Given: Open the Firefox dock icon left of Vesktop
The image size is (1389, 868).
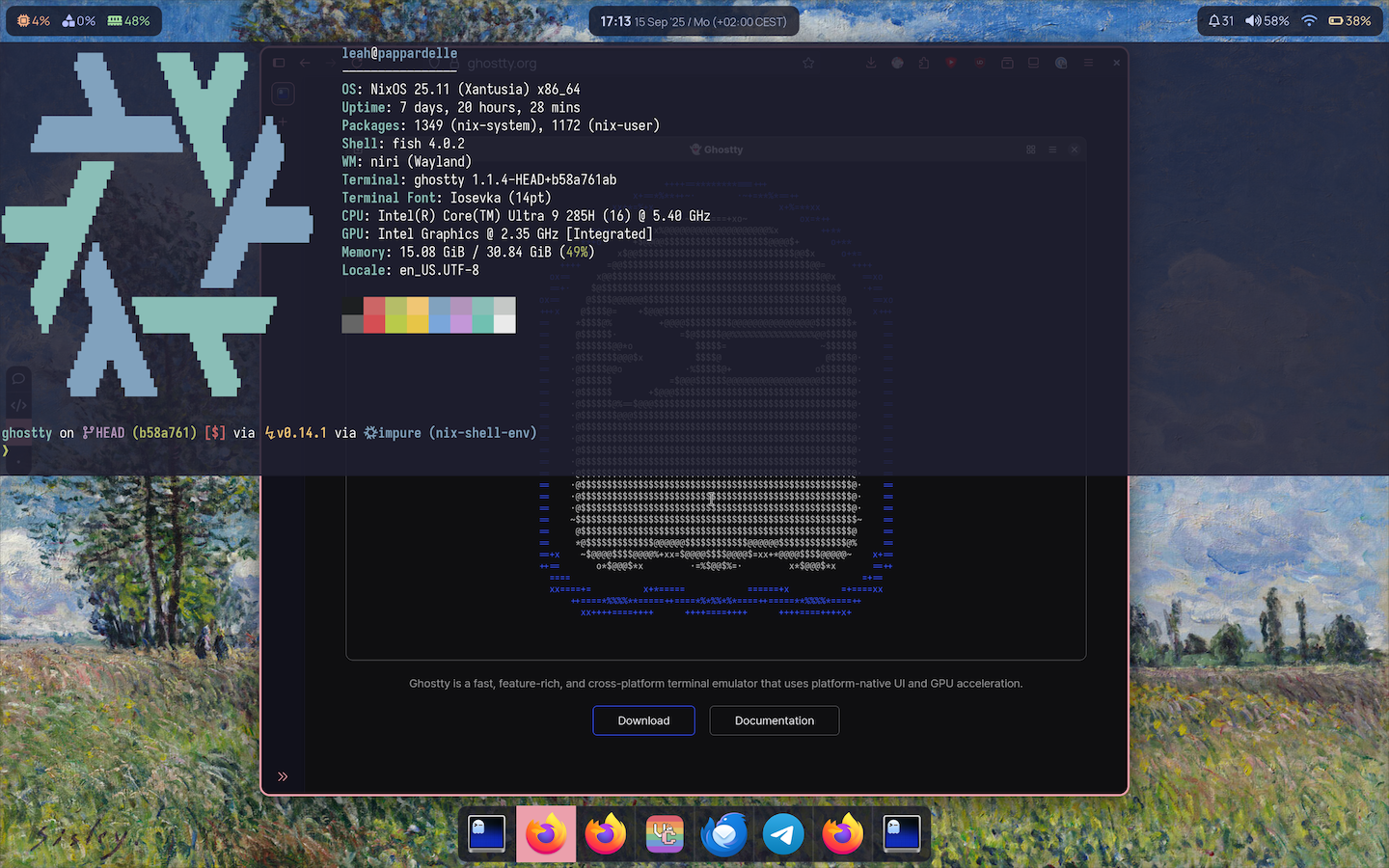Looking at the screenshot, I should 606,834.
